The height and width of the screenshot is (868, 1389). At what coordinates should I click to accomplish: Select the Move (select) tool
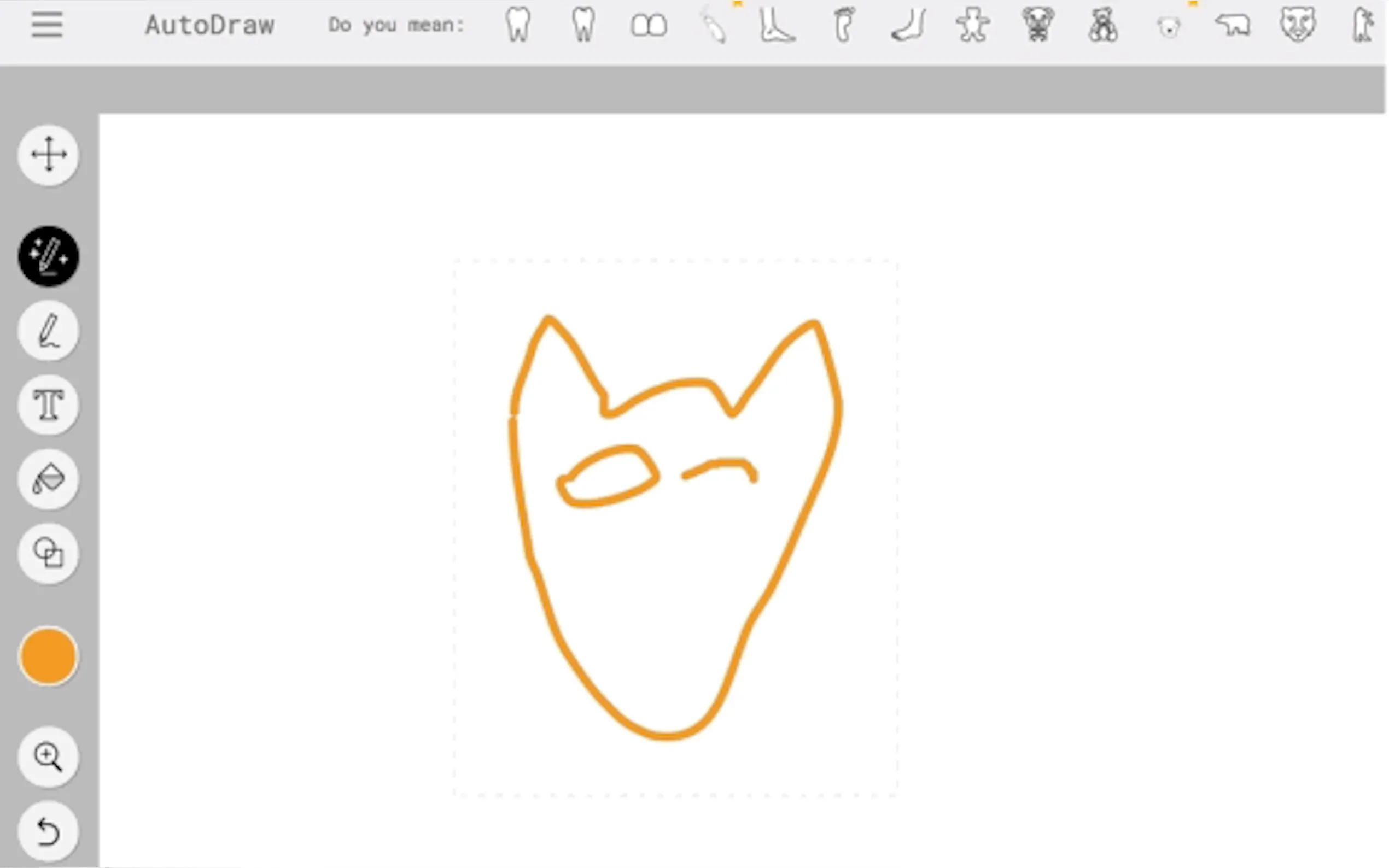[49, 155]
